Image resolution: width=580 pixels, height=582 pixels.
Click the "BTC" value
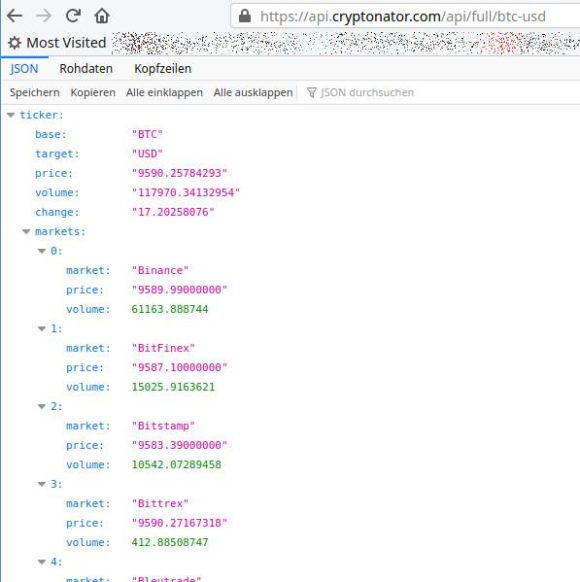pos(147,134)
